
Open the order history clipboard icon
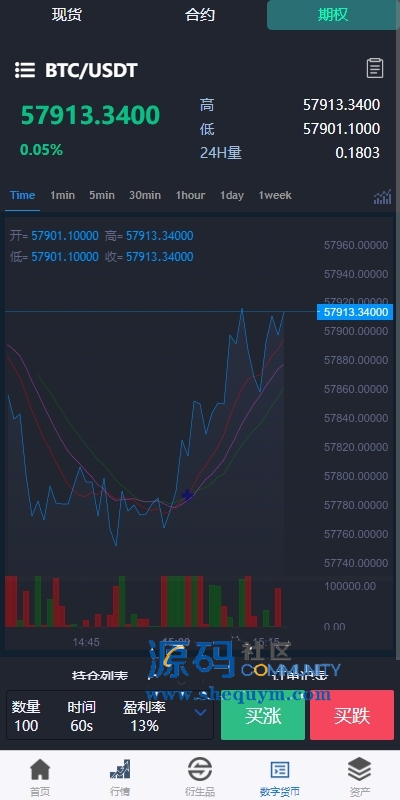pos(374,68)
